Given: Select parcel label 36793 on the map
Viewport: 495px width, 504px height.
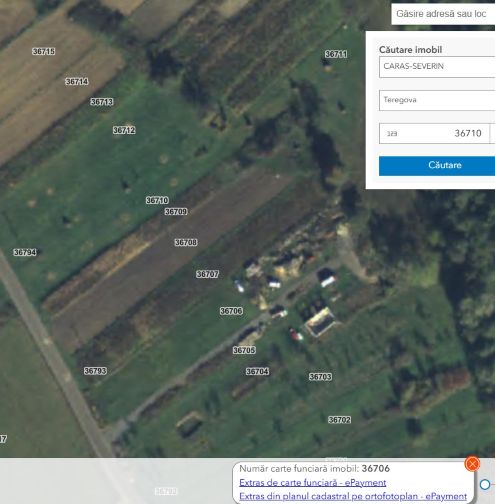Looking at the screenshot, I should pyautogui.click(x=95, y=371).
